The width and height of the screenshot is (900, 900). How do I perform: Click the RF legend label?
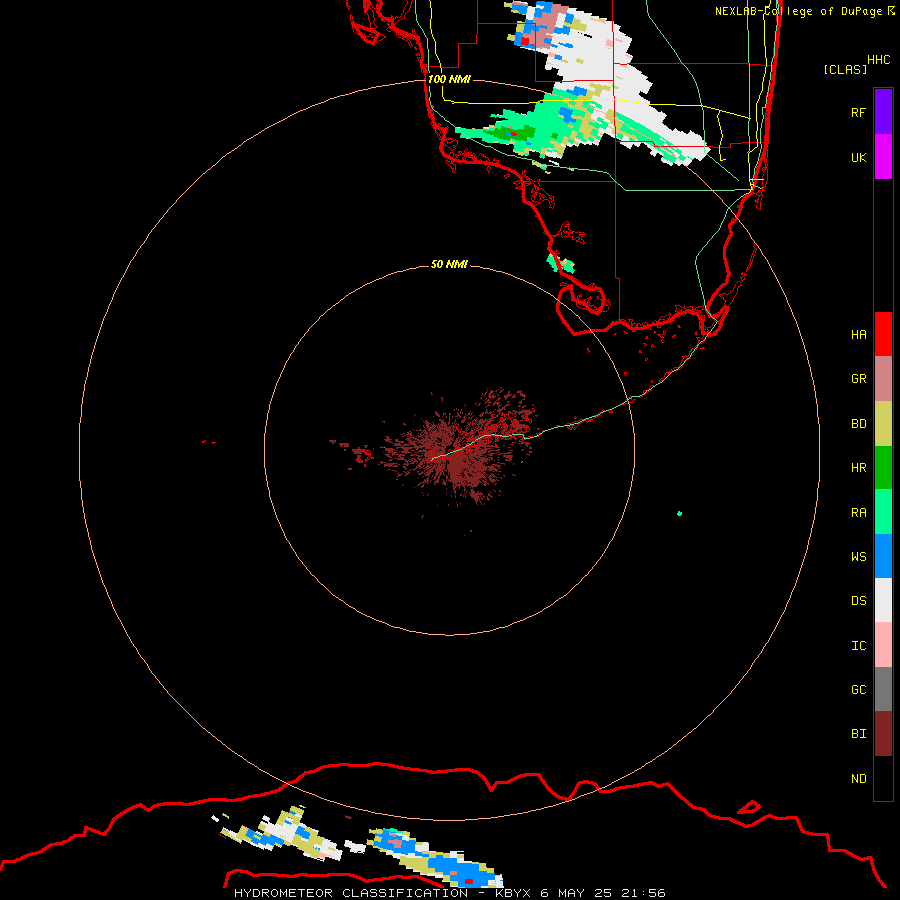click(858, 112)
